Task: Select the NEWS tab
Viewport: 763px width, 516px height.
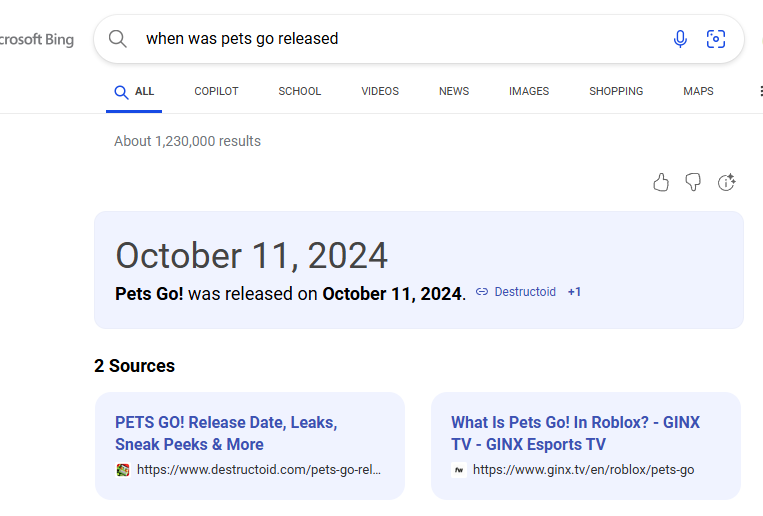Action: [454, 91]
